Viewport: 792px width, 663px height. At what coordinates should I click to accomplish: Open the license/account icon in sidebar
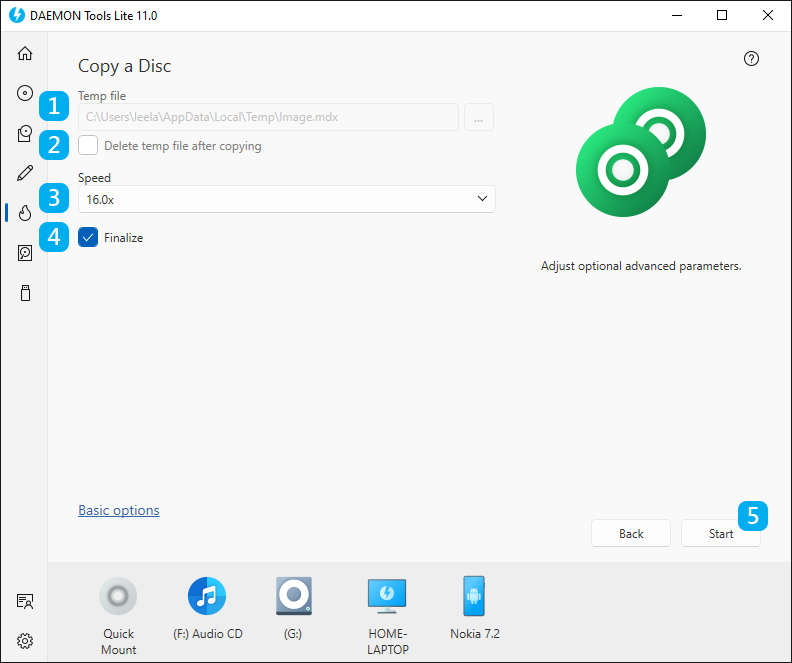[25, 601]
